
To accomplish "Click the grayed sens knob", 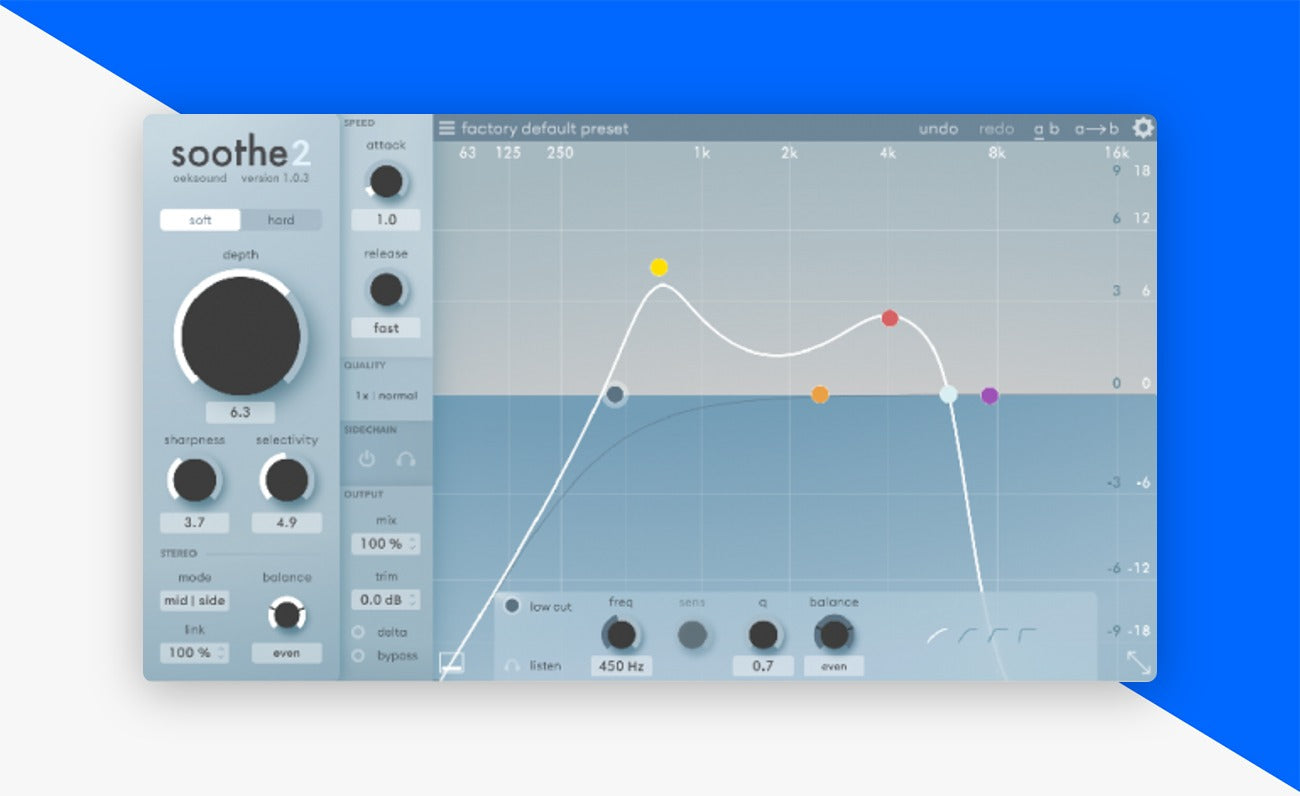I will tap(692, 634).
